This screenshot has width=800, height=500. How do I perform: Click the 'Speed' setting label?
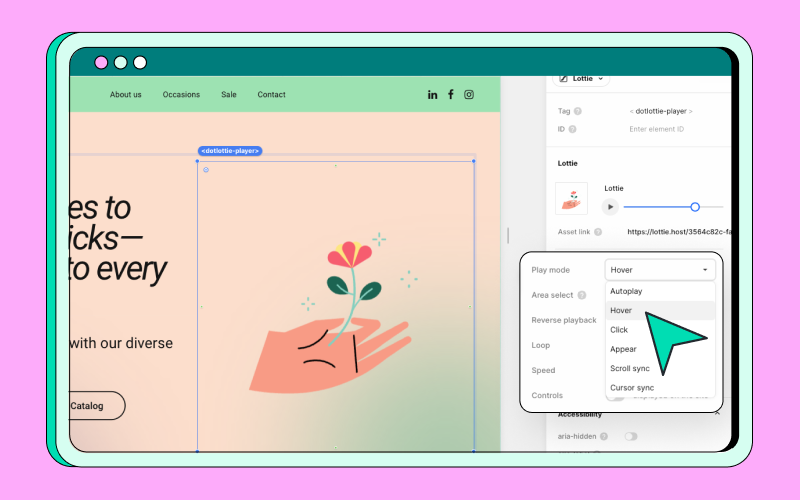click(543, 370)
